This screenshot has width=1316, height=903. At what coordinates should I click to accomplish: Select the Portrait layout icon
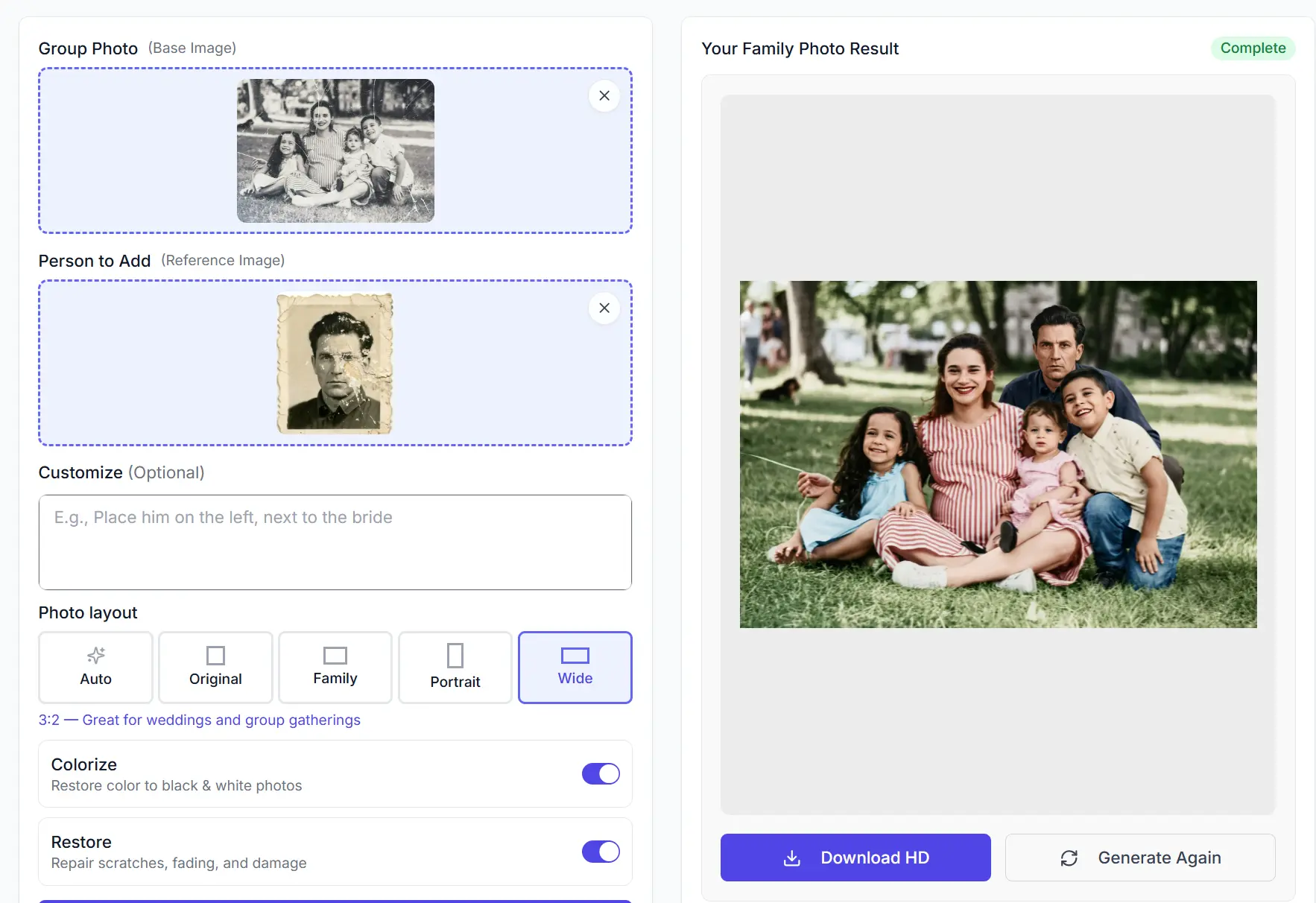click(x=455, y=656)
